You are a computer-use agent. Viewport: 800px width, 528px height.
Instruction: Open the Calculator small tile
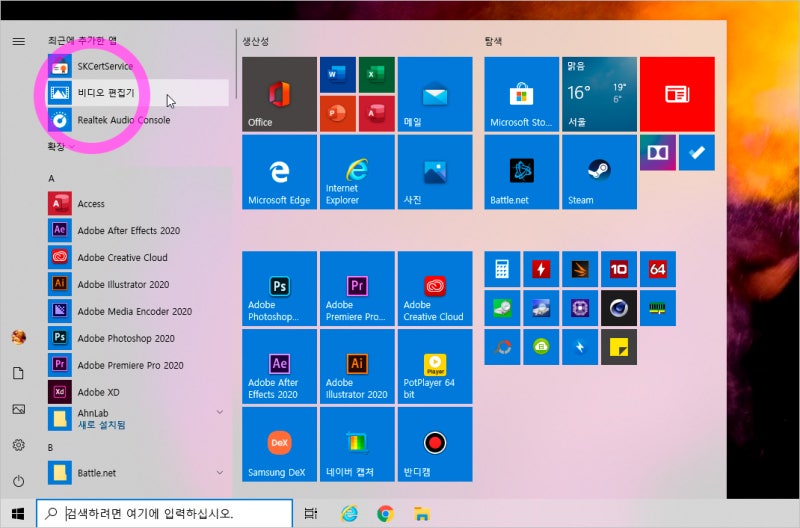[x=502, y=269]
